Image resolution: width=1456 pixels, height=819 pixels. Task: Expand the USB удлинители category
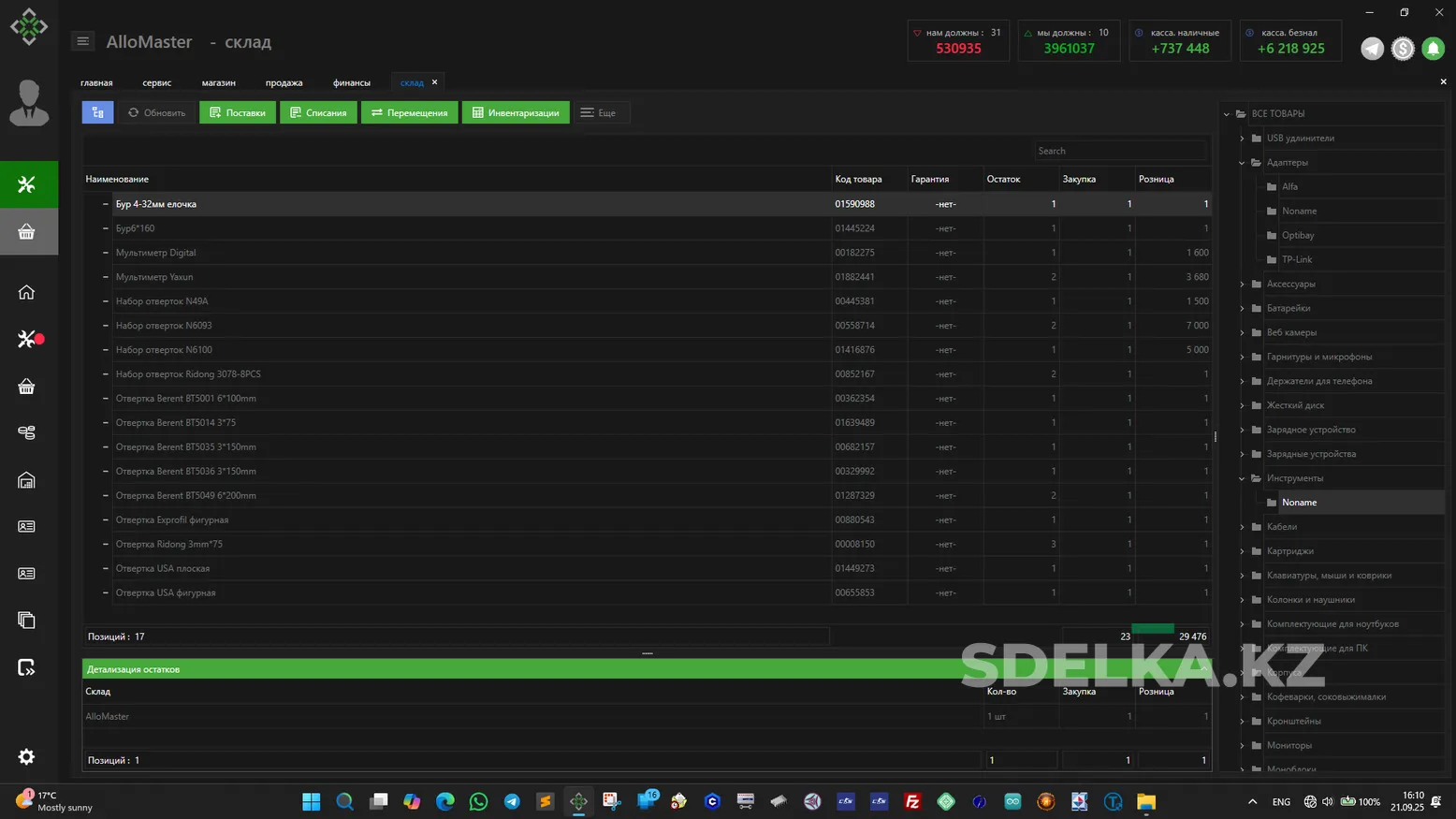pyautogui.click(x=1243, y=139)
